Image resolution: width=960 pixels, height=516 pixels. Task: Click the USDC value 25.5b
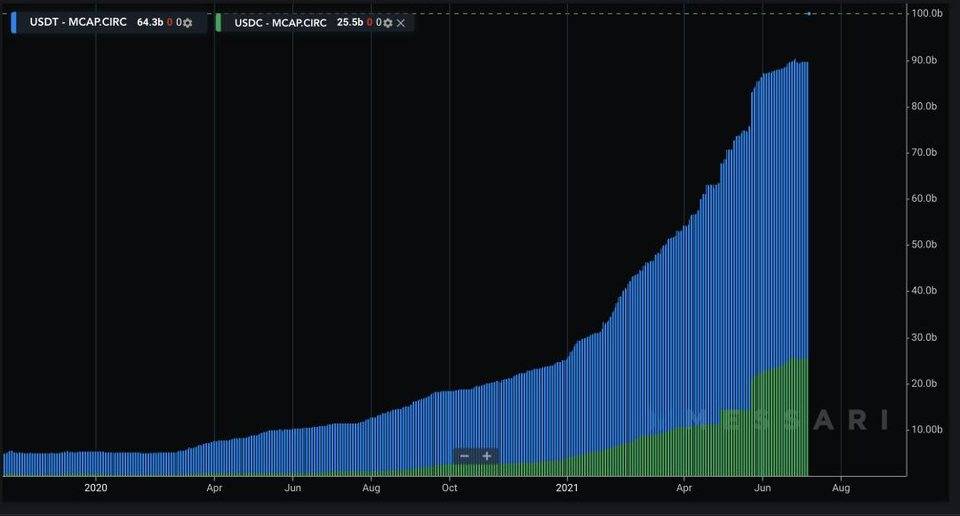tap(350, 22)
